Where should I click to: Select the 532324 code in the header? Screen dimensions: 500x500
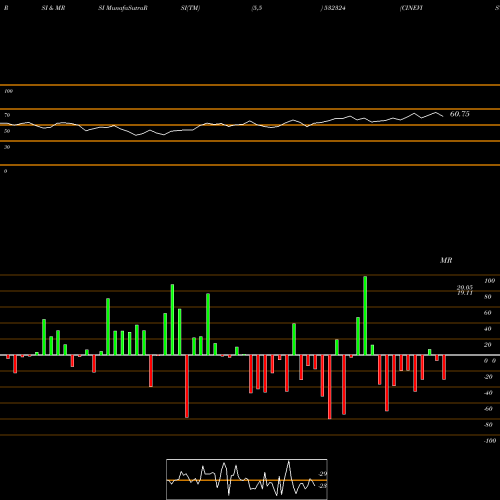tap(334, 8)
